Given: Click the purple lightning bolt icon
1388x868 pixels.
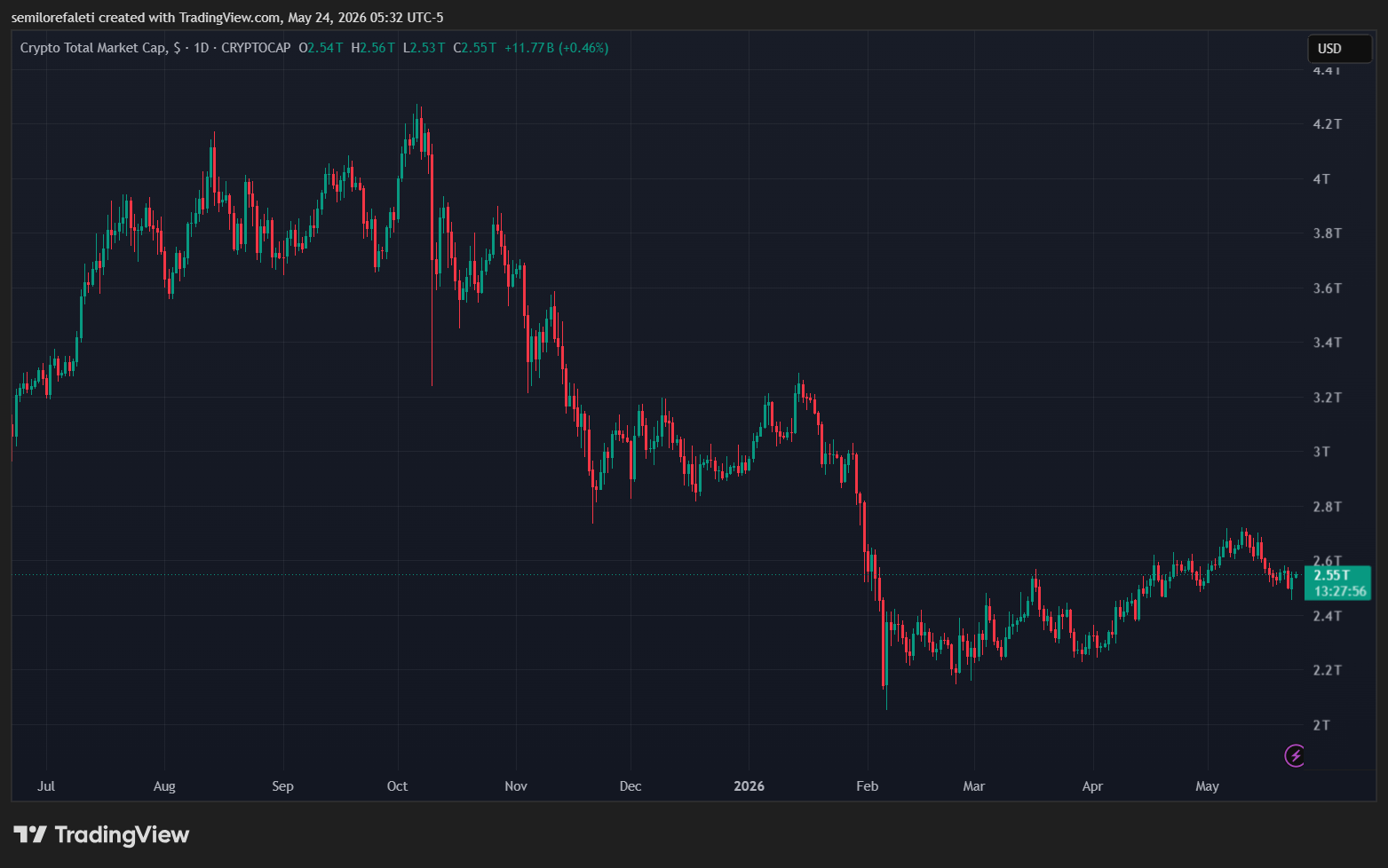Looking at the screenshot, I should click(1296, 755).
